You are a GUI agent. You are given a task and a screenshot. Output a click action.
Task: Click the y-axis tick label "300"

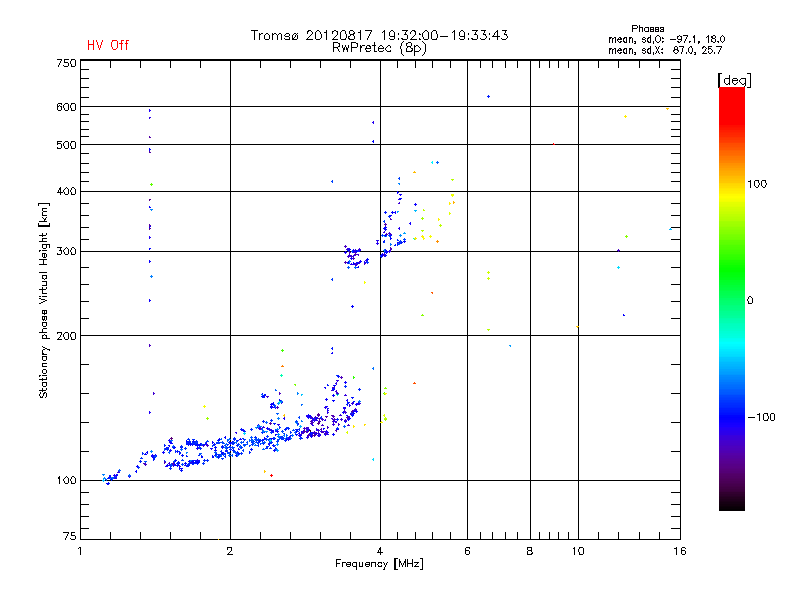(66, 252)
